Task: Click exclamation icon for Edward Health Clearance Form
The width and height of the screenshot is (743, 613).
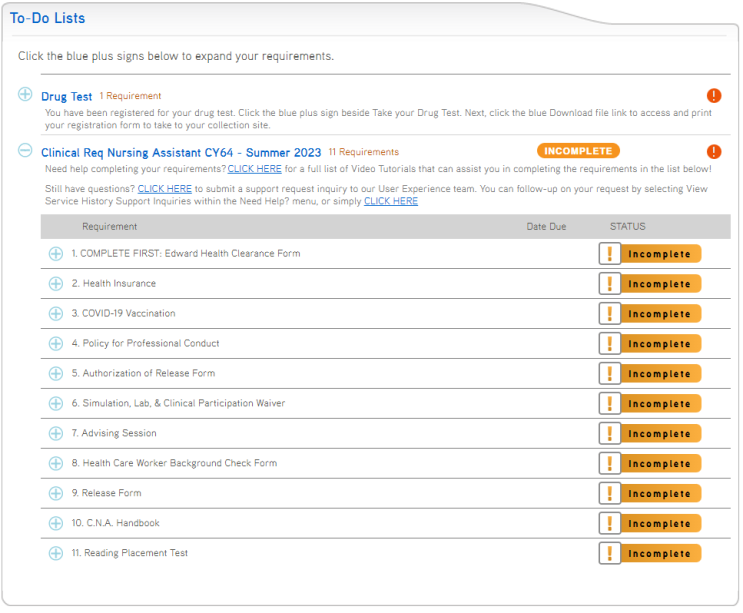Action: point(610,254)
